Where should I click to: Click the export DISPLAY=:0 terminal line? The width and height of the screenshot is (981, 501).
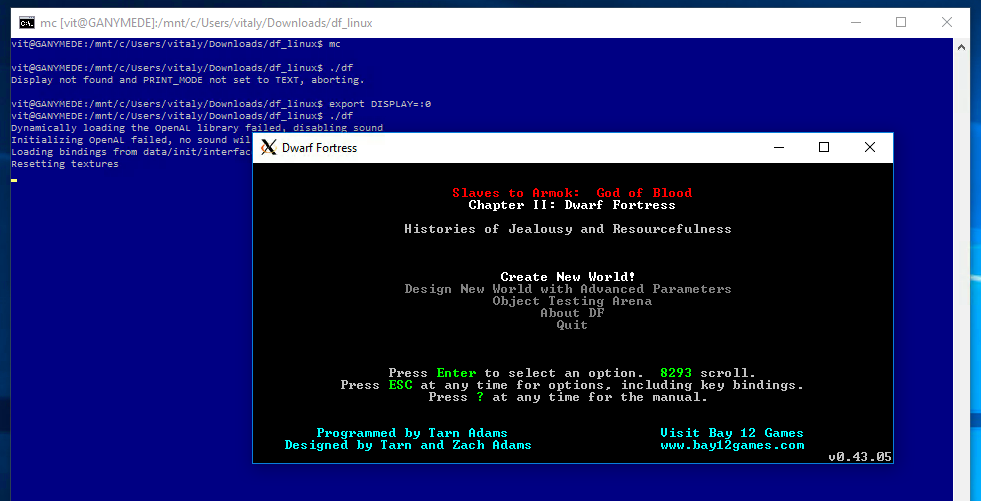click(221, 104)
